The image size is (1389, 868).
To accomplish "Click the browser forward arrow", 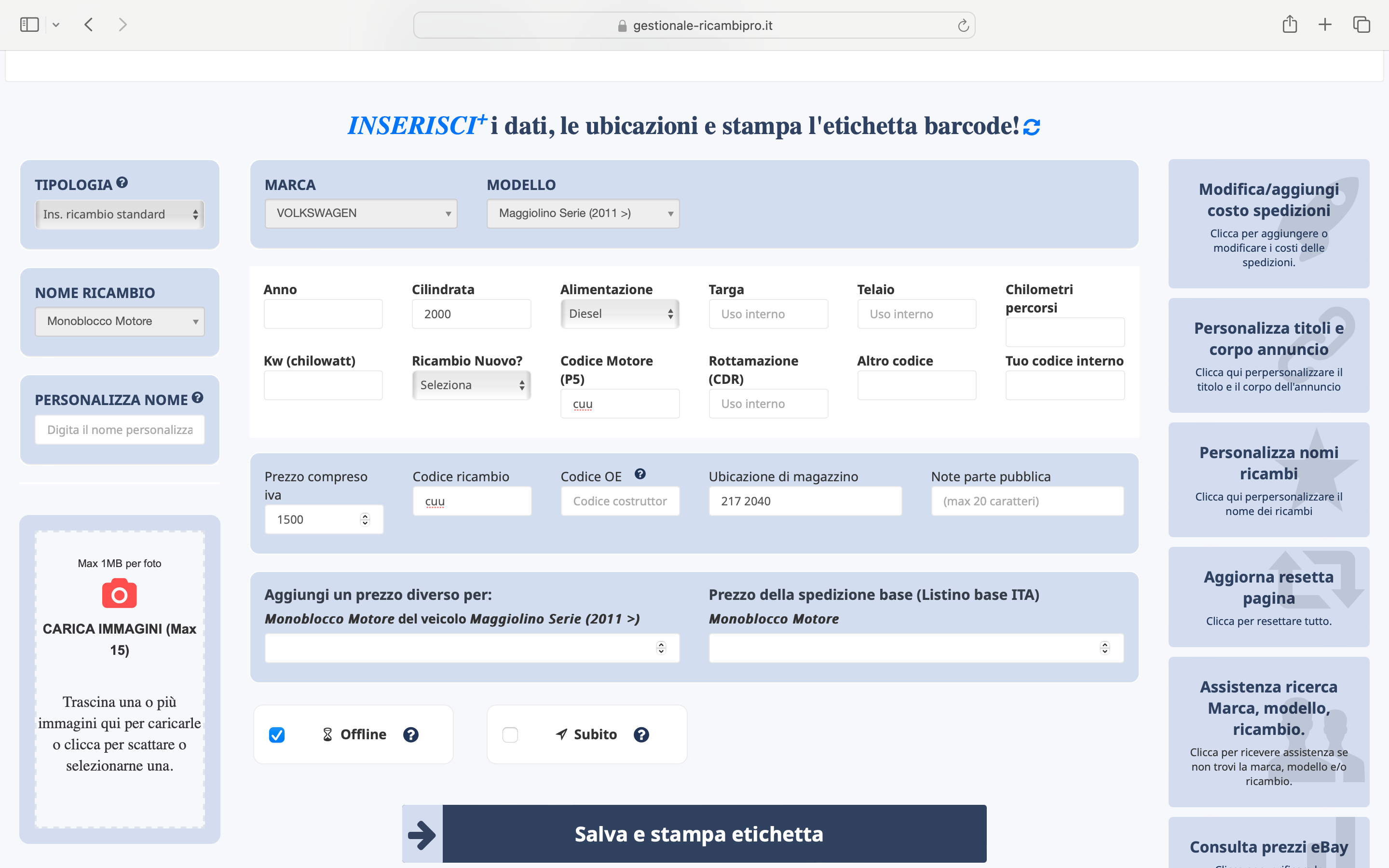I will pos(122,25).
